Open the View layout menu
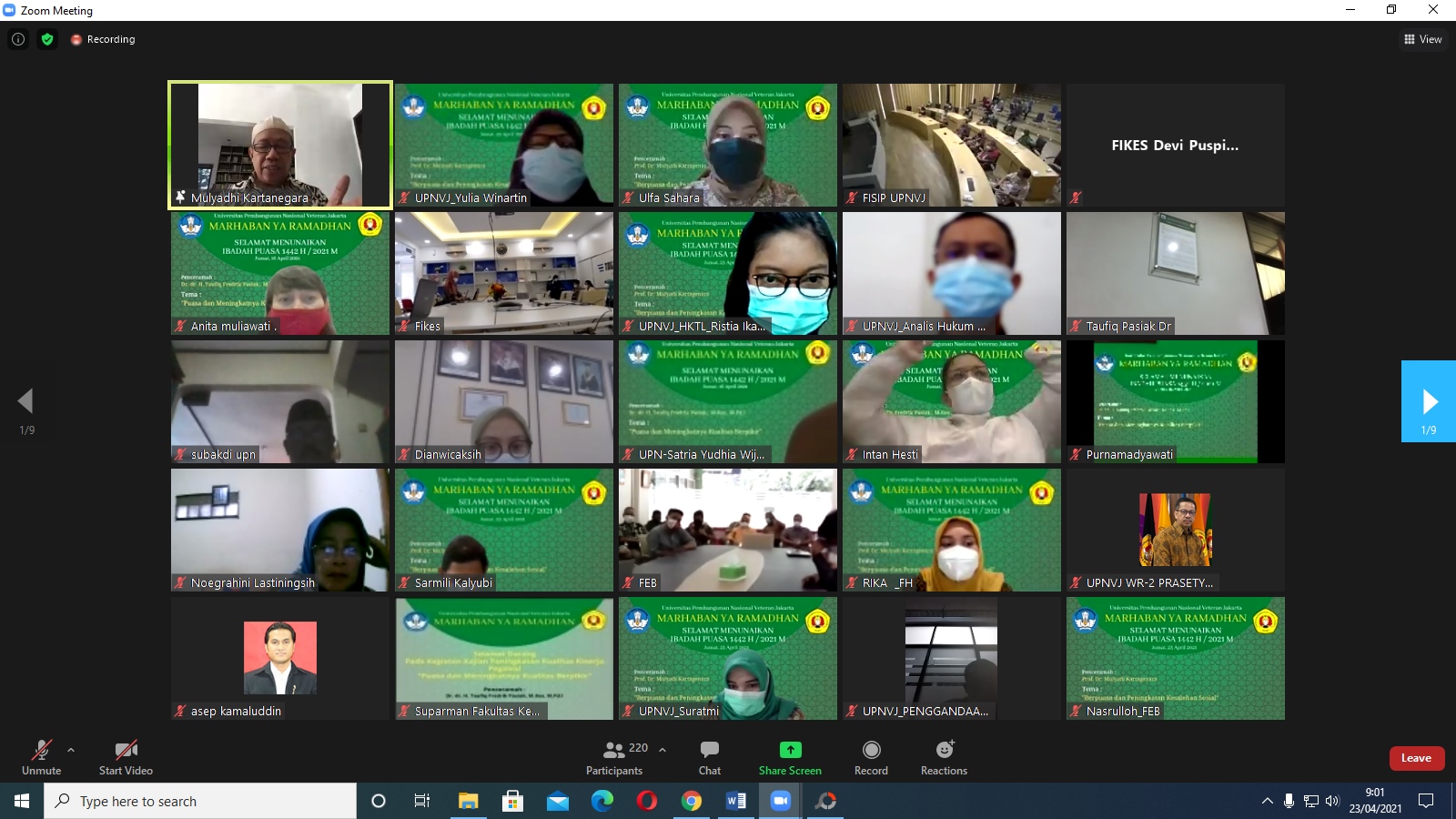1456x819 pixels. click(1423, 39)
